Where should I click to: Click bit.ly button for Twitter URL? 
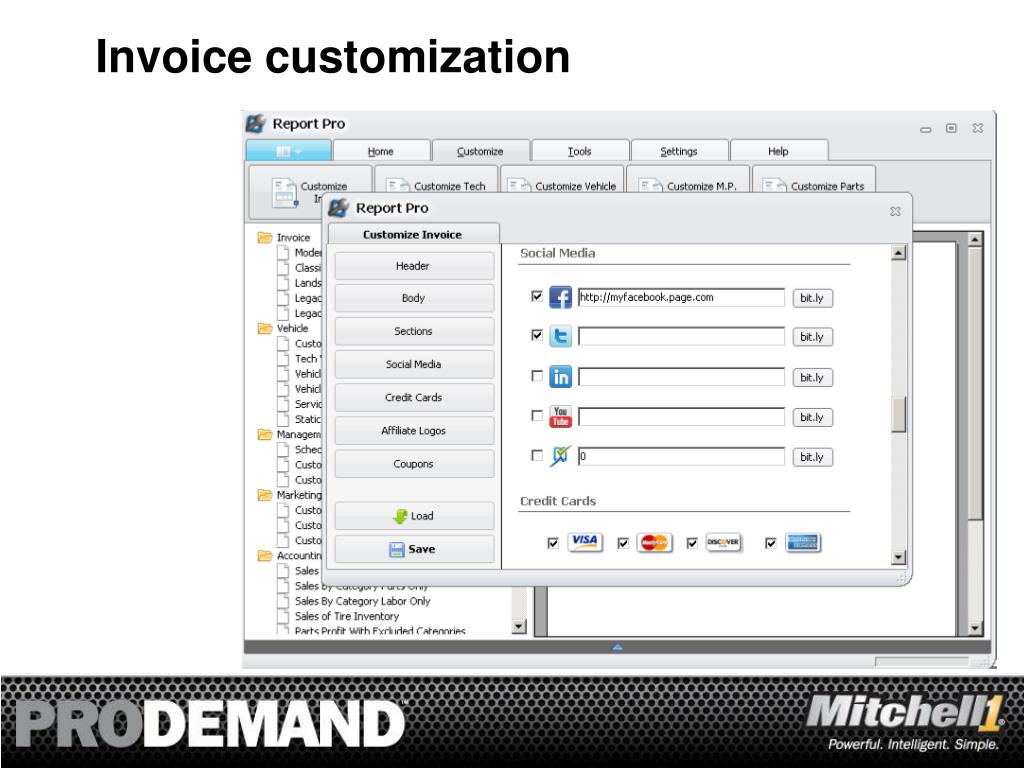point(812,337)
